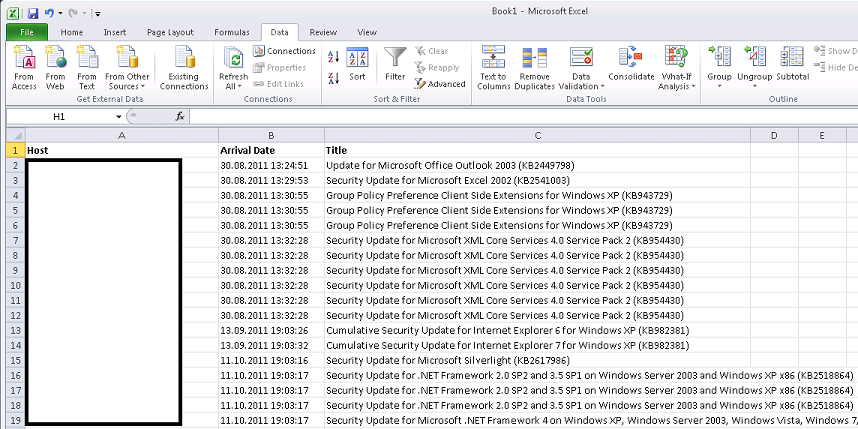Switch to the Insert tab
The image size is (858, 429).
point(115,32)
